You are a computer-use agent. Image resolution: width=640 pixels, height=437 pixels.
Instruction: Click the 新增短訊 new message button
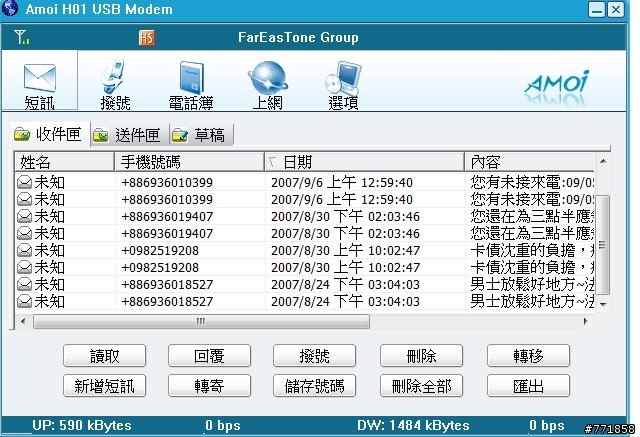[104, 386]
